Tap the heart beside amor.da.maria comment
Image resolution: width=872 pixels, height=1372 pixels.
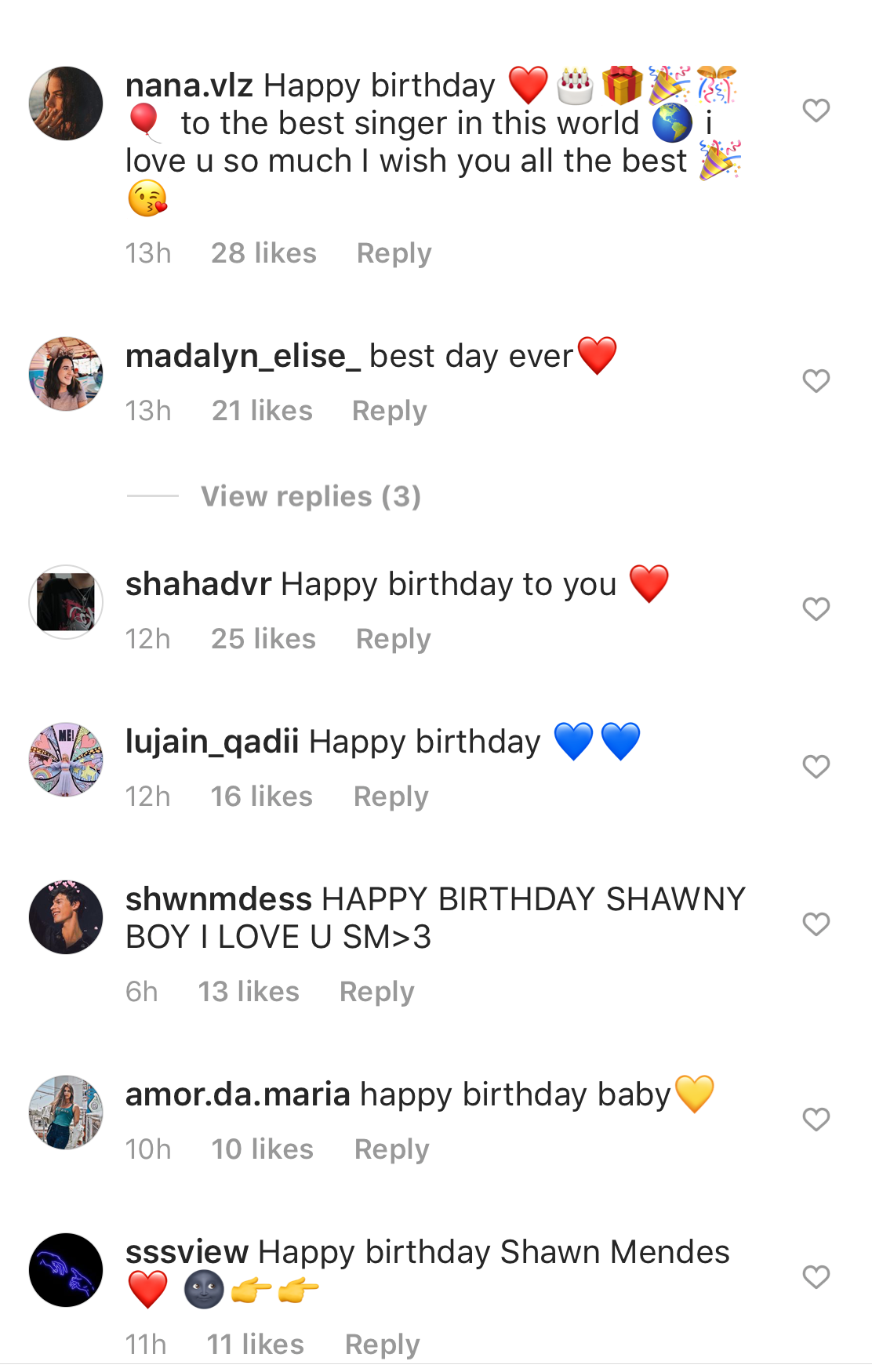(816, 1120)
